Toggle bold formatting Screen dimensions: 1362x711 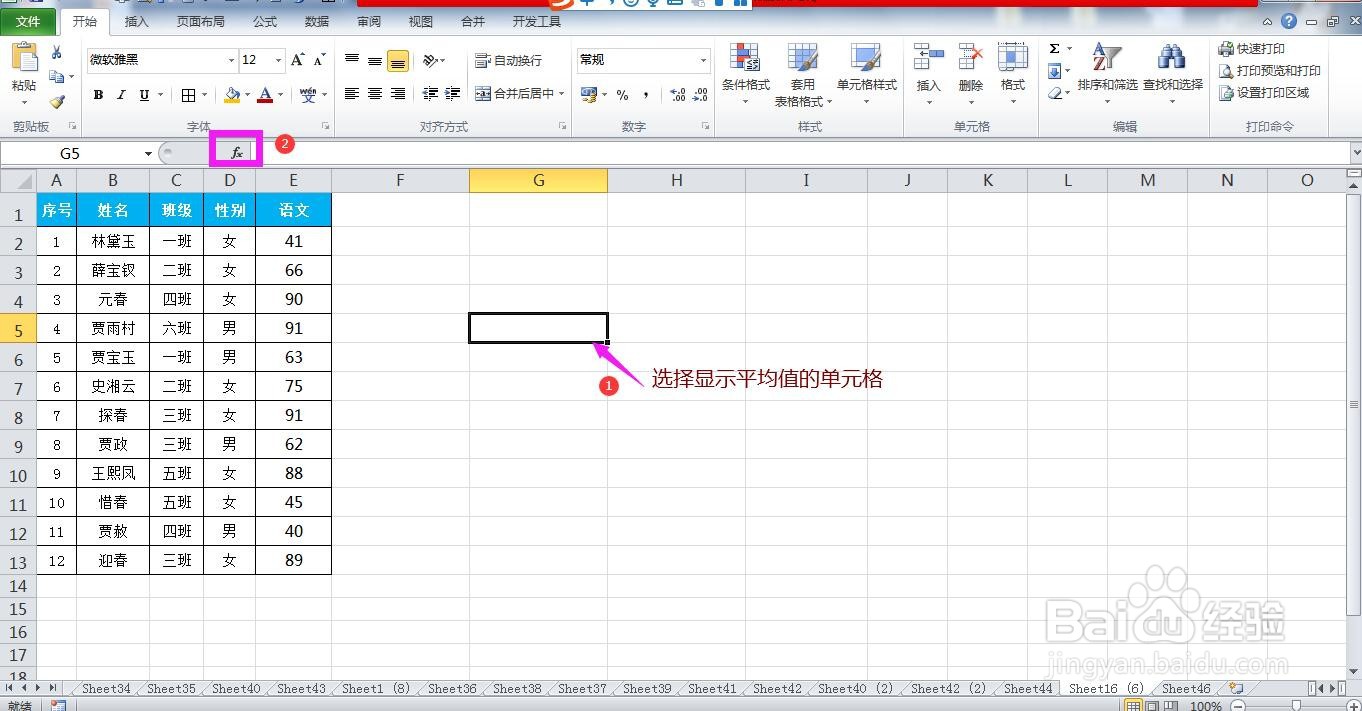pyautogui.click(x=98, y=95)
